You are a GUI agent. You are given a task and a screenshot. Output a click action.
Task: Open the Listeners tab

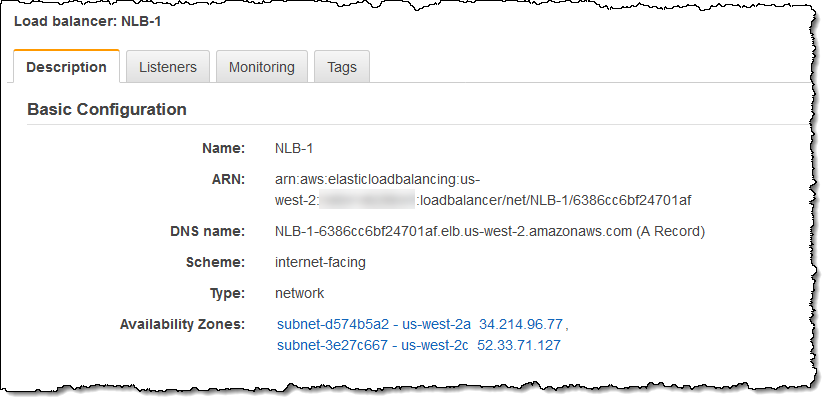click(x=168, y=67)
